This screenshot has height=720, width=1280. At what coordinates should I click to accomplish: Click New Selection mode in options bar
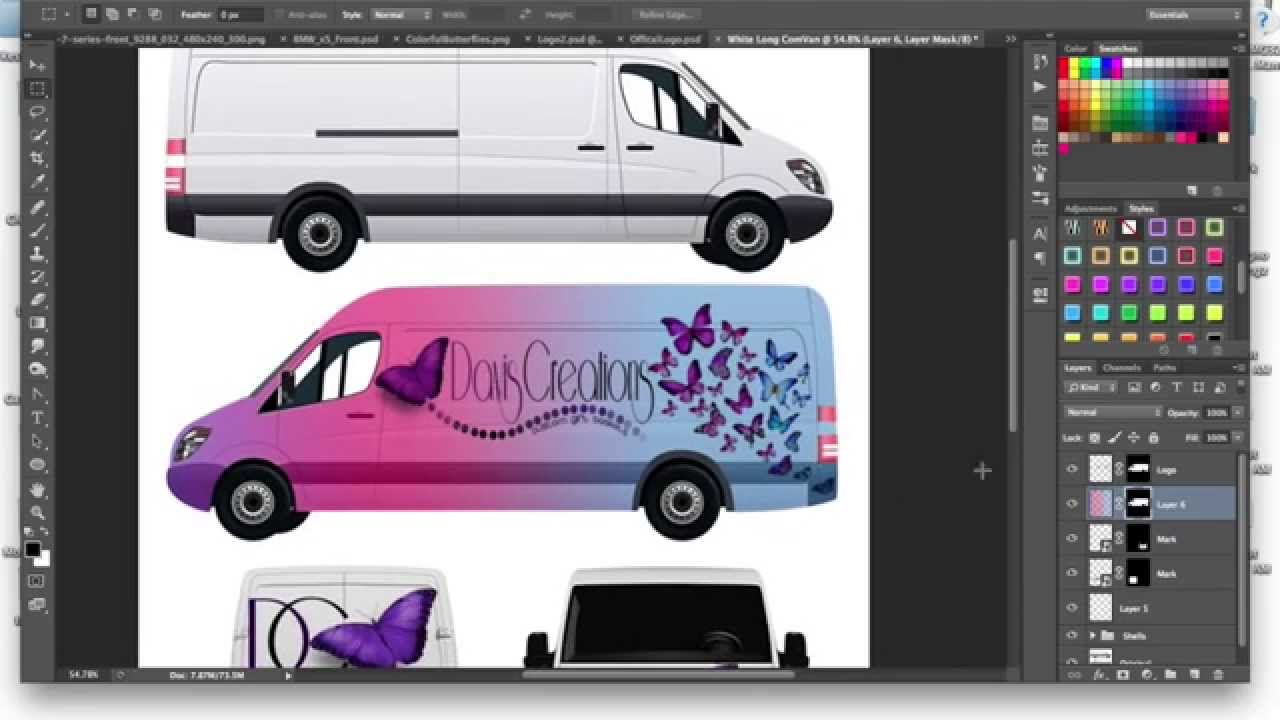(91, 15)
